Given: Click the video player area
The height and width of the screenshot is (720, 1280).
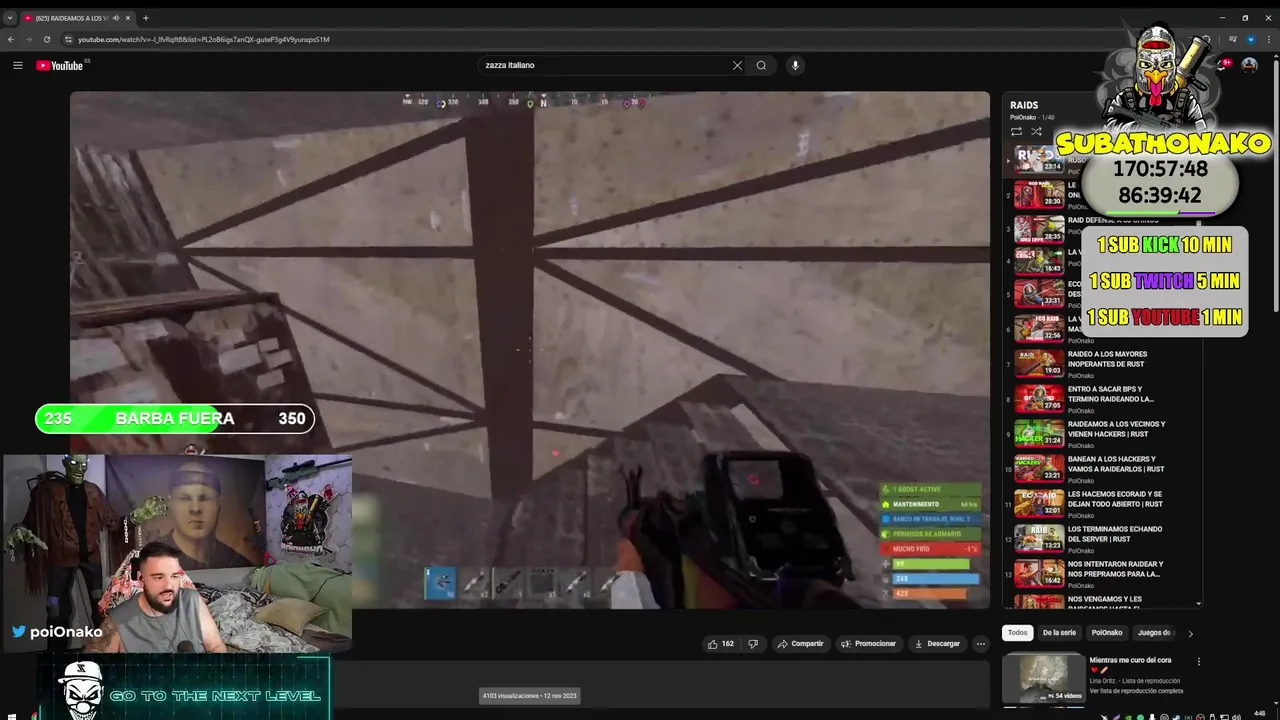Looking at the screenshot, I should 530,350.
